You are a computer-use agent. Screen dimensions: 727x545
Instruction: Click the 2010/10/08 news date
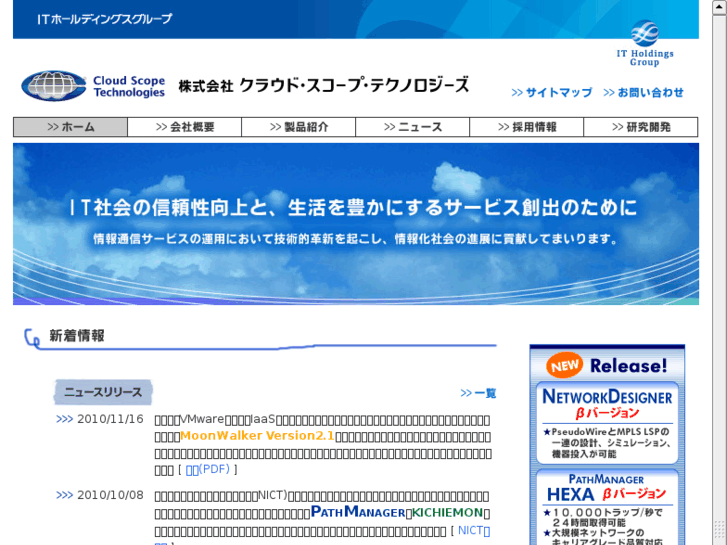(x=110, y=495)
